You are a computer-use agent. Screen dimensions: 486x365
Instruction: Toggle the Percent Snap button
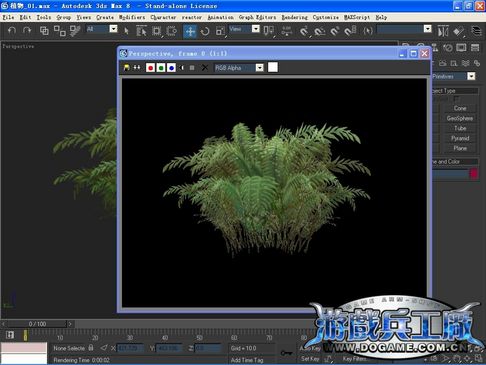[335, 31]
